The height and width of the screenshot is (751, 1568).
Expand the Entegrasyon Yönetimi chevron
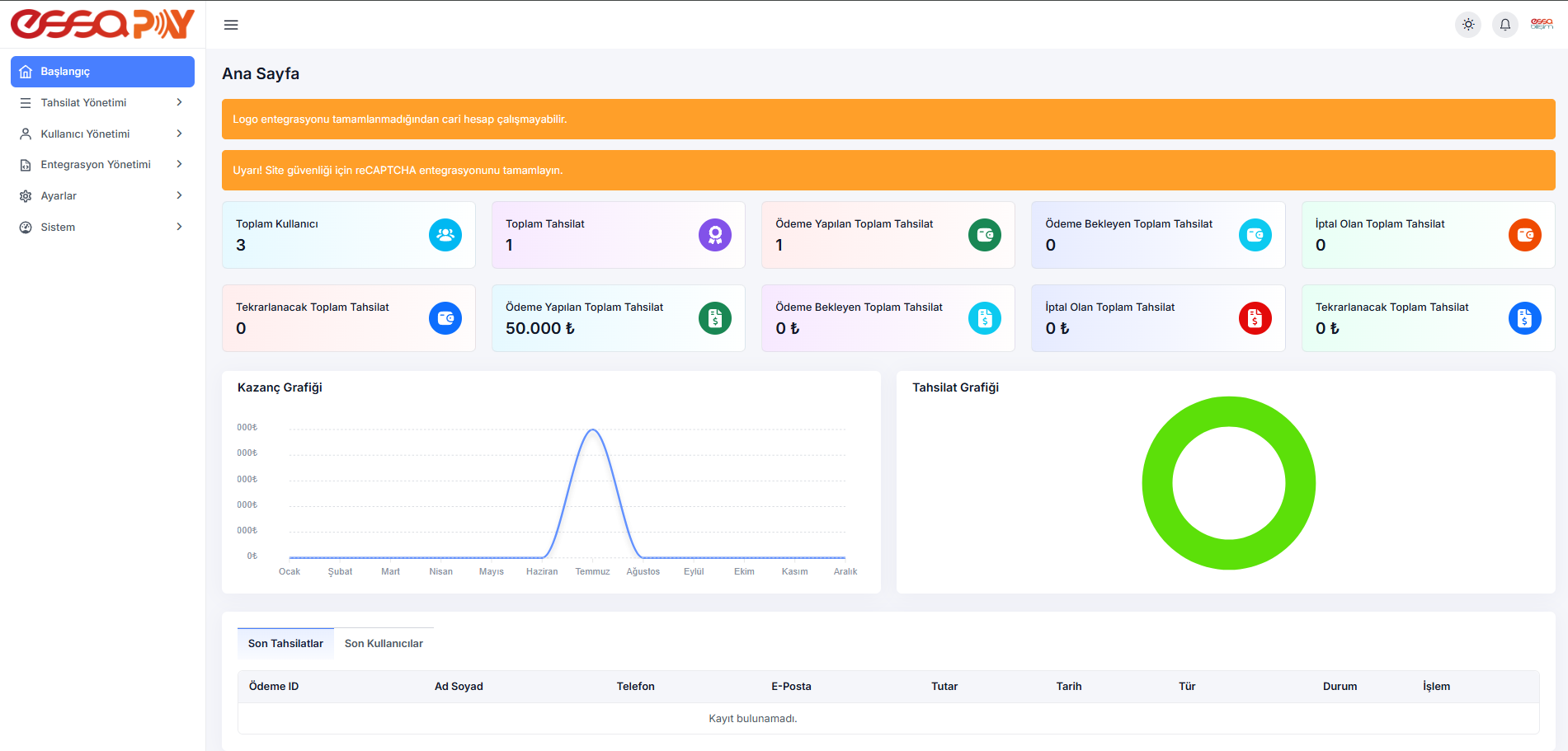pyautogui.click(x=179, y=164)
